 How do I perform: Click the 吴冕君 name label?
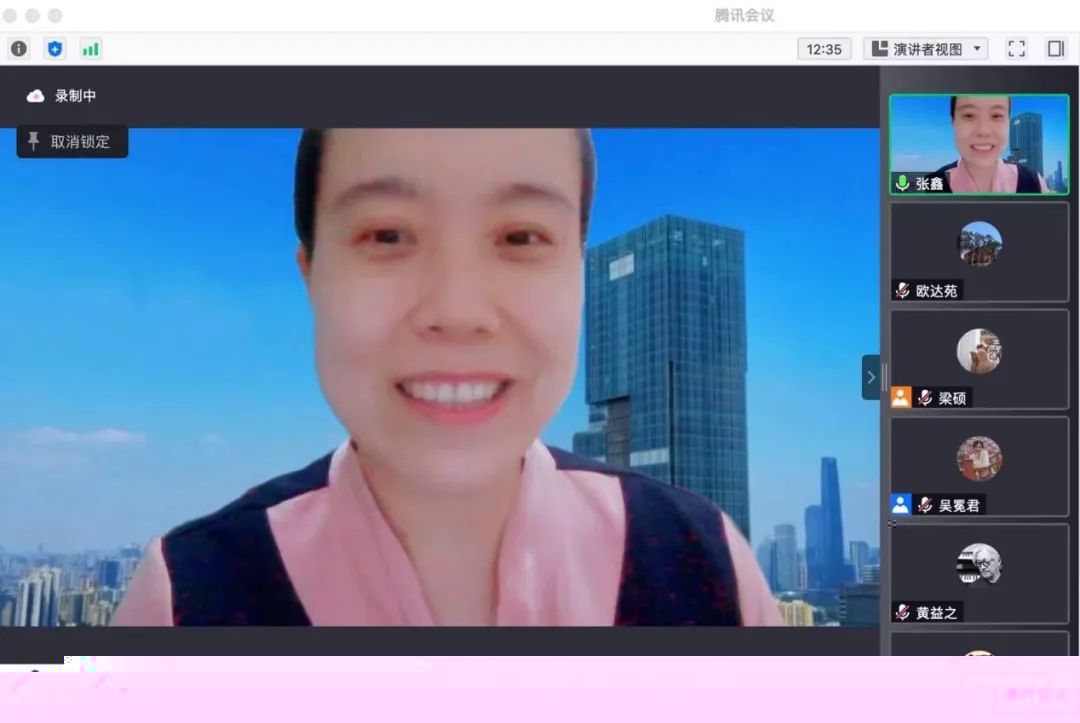959,506
